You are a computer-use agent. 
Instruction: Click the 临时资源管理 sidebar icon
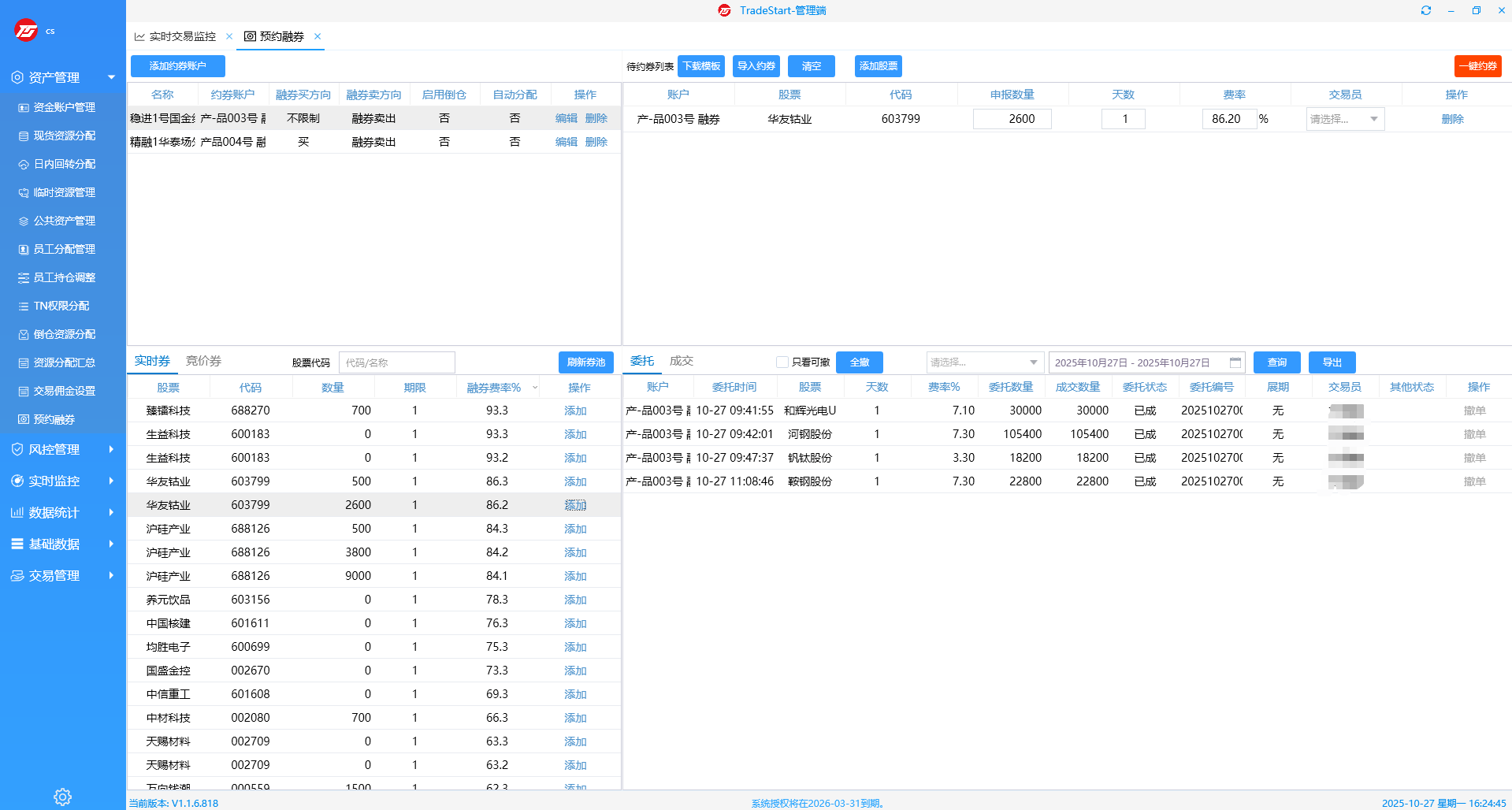pos(24,192)
